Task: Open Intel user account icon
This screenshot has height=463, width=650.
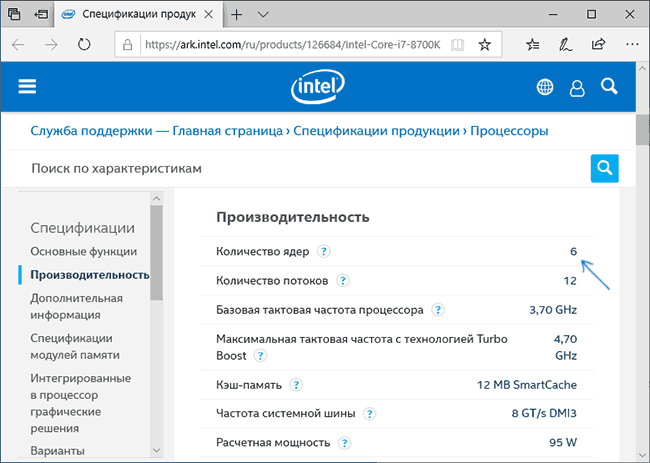Action: click(x=577, y=88)
